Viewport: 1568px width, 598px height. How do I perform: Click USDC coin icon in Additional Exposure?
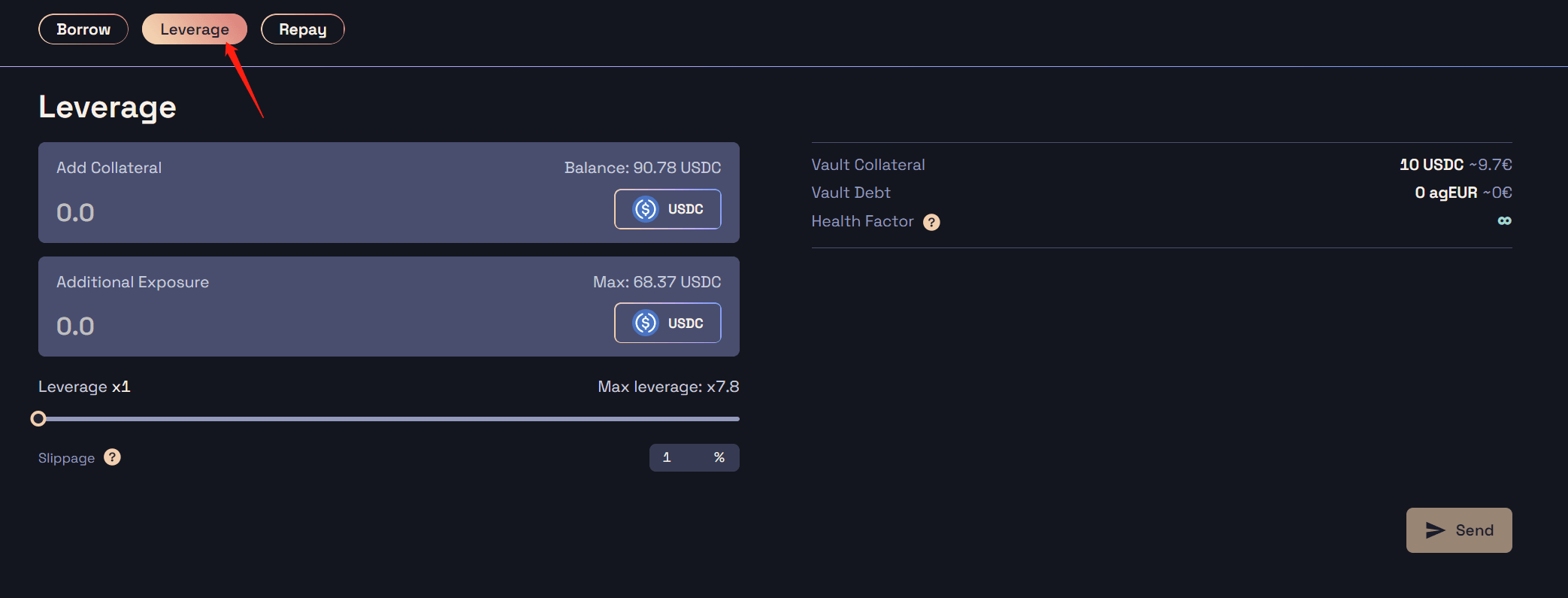point(646,323)
